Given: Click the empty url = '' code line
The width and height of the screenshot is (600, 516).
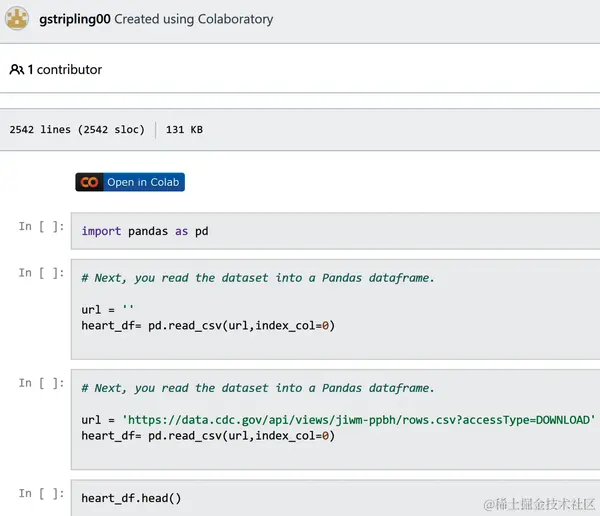Looking at the screenshot, I should (x=108, y=309).
